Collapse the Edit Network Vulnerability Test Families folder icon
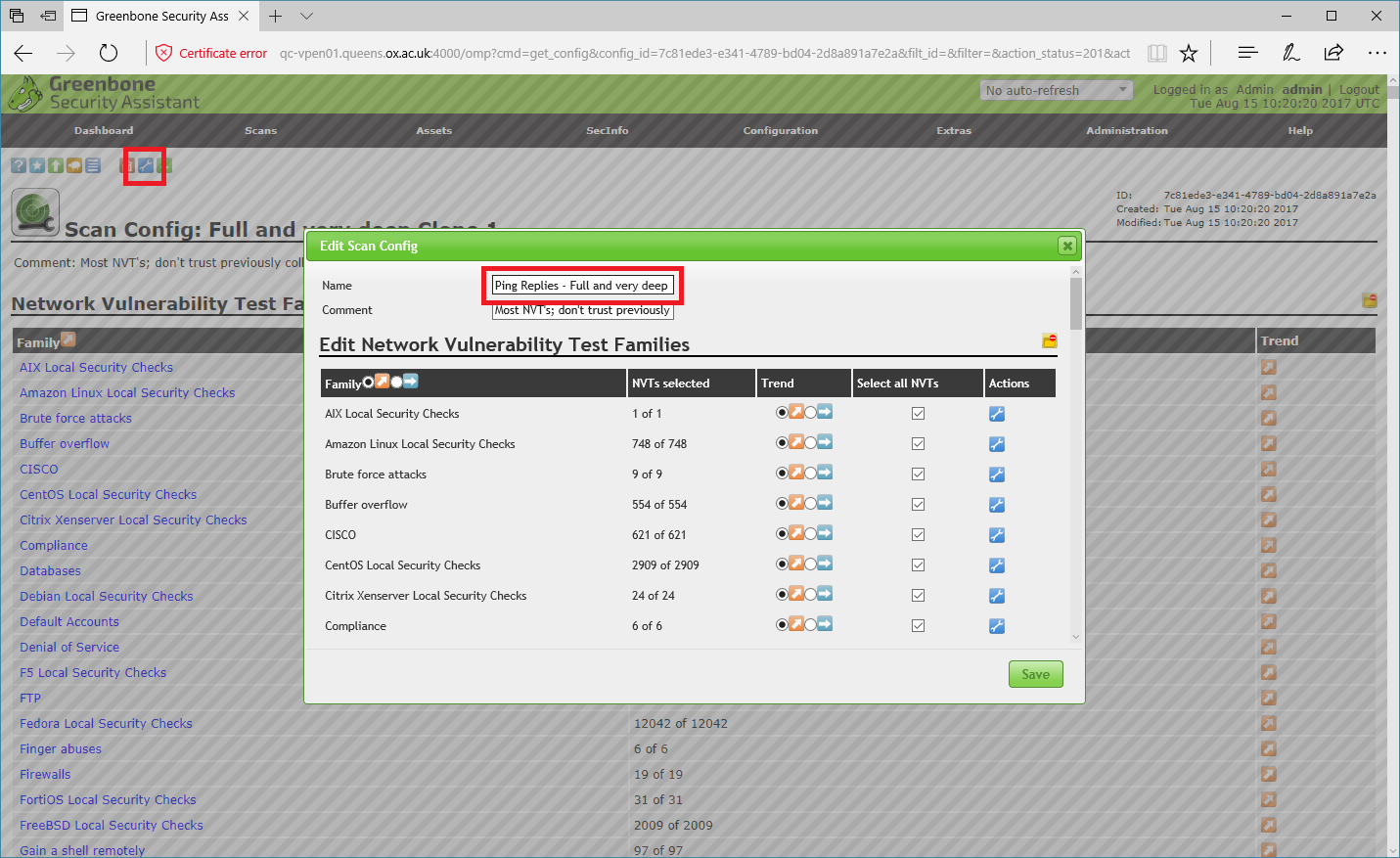1400x858 pixels. (1049, 341)
